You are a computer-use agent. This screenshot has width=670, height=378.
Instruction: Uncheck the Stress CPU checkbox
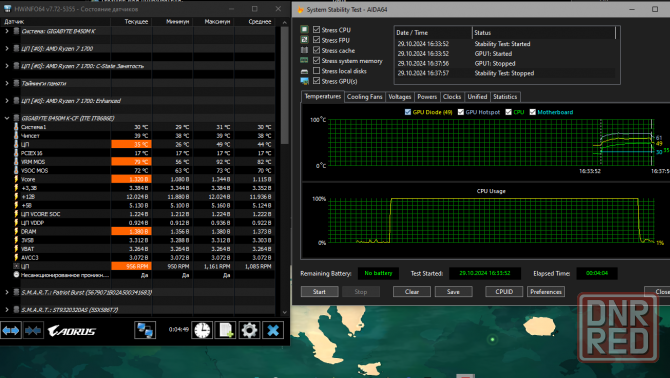317,29
